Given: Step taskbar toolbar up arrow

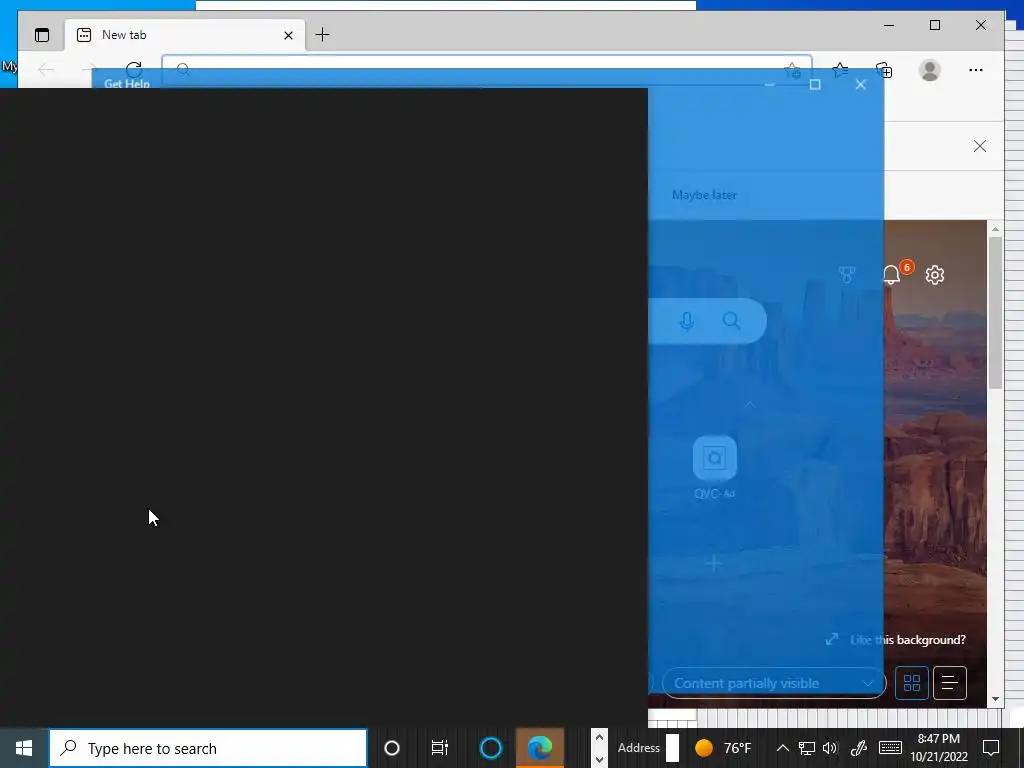Looking at the screenshot, I should click(599, 738).
